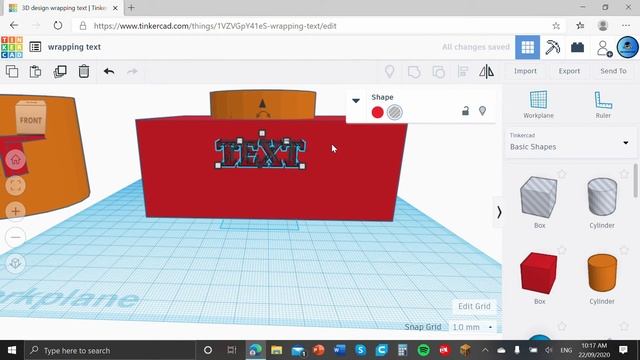
Task: Click the Import button
Action: (x=525, y=71)
